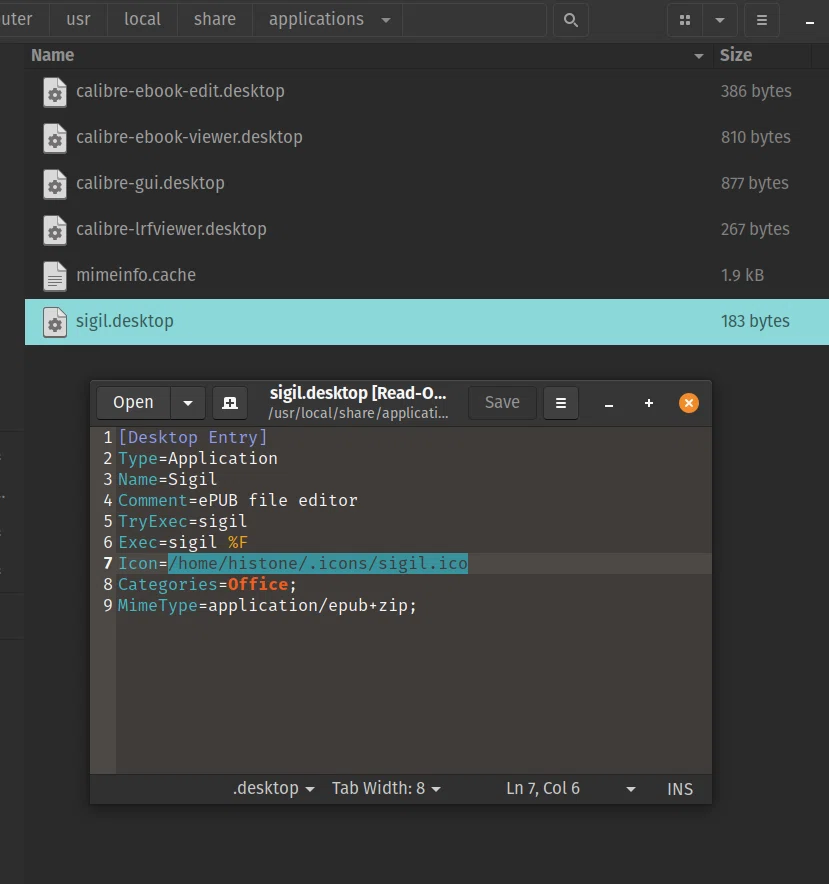
Task: Open the file manager search icon
Action: tap(571, 20)
